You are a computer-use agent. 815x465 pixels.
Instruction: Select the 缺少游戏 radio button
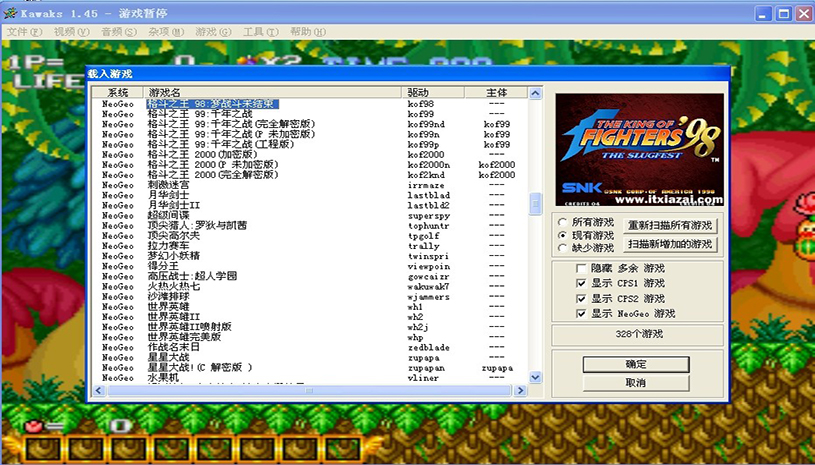[562, 247]
